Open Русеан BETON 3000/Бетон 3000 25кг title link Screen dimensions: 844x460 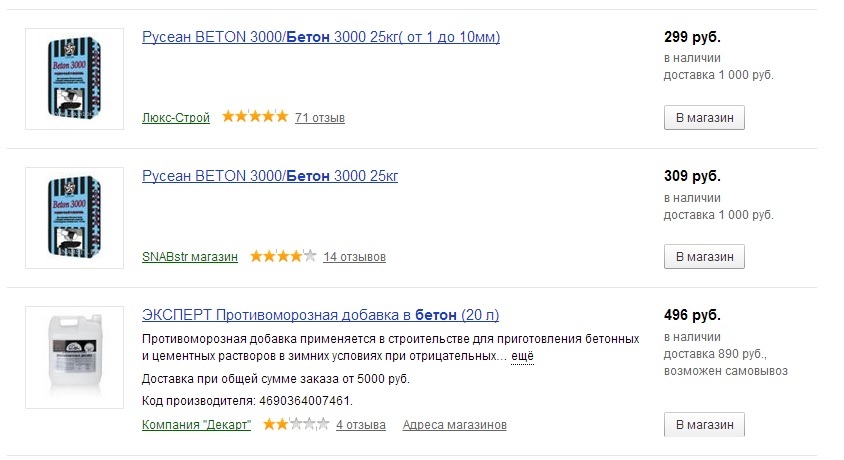coord(270,176)
